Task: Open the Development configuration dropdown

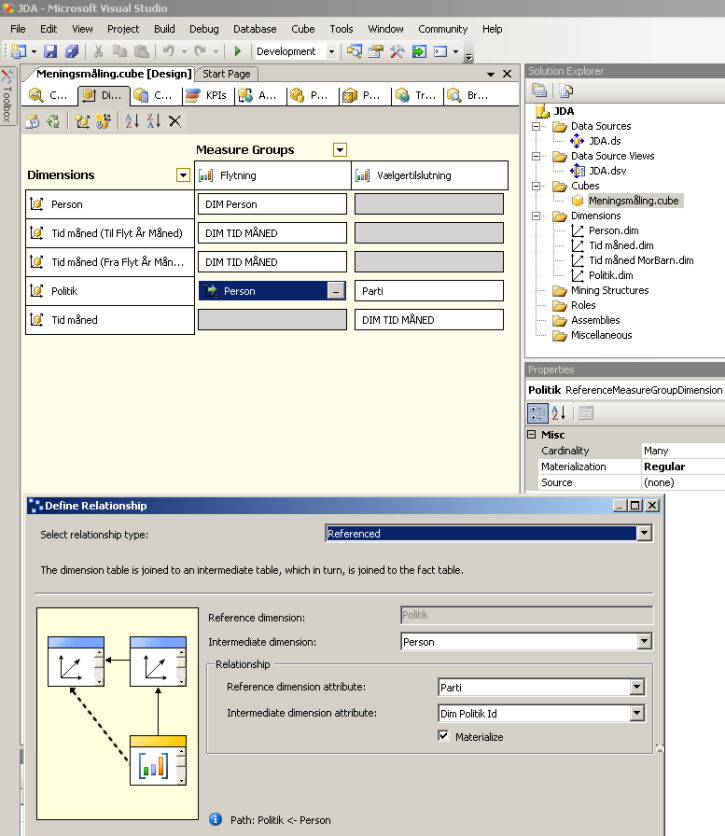Action: coord(331,52)
